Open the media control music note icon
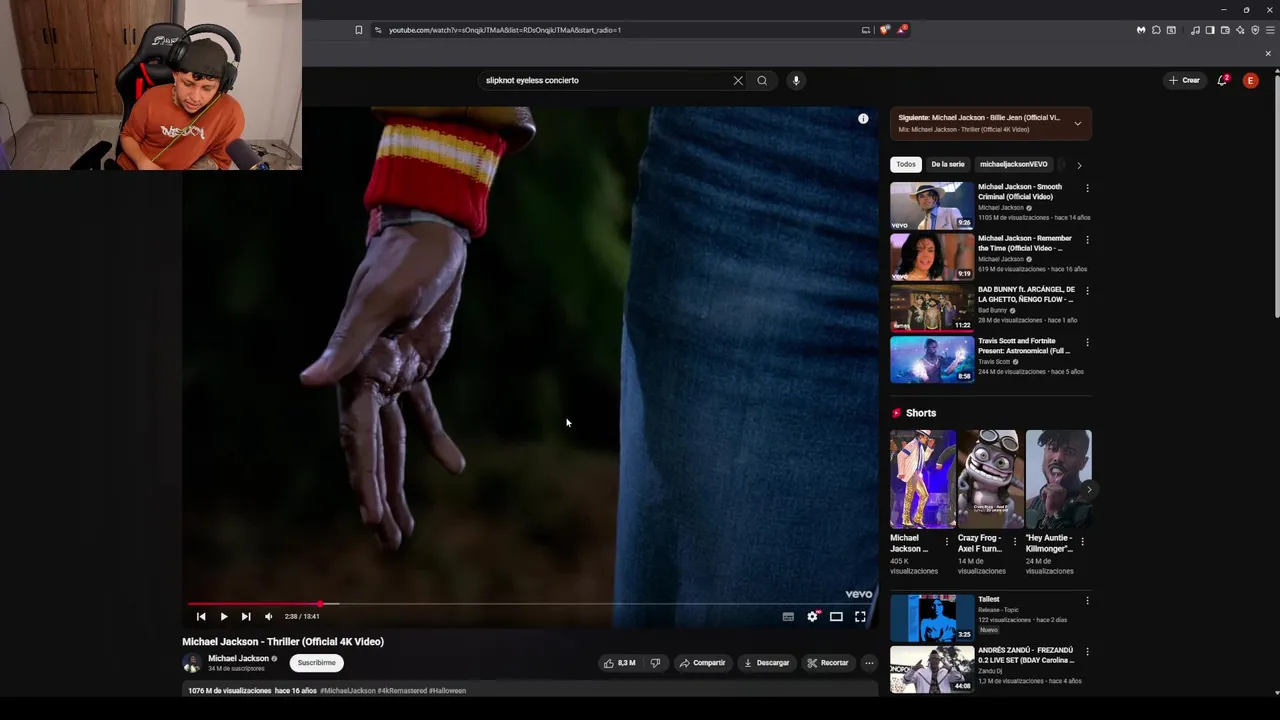The image size is (1280, 720). coord(1195,30)
